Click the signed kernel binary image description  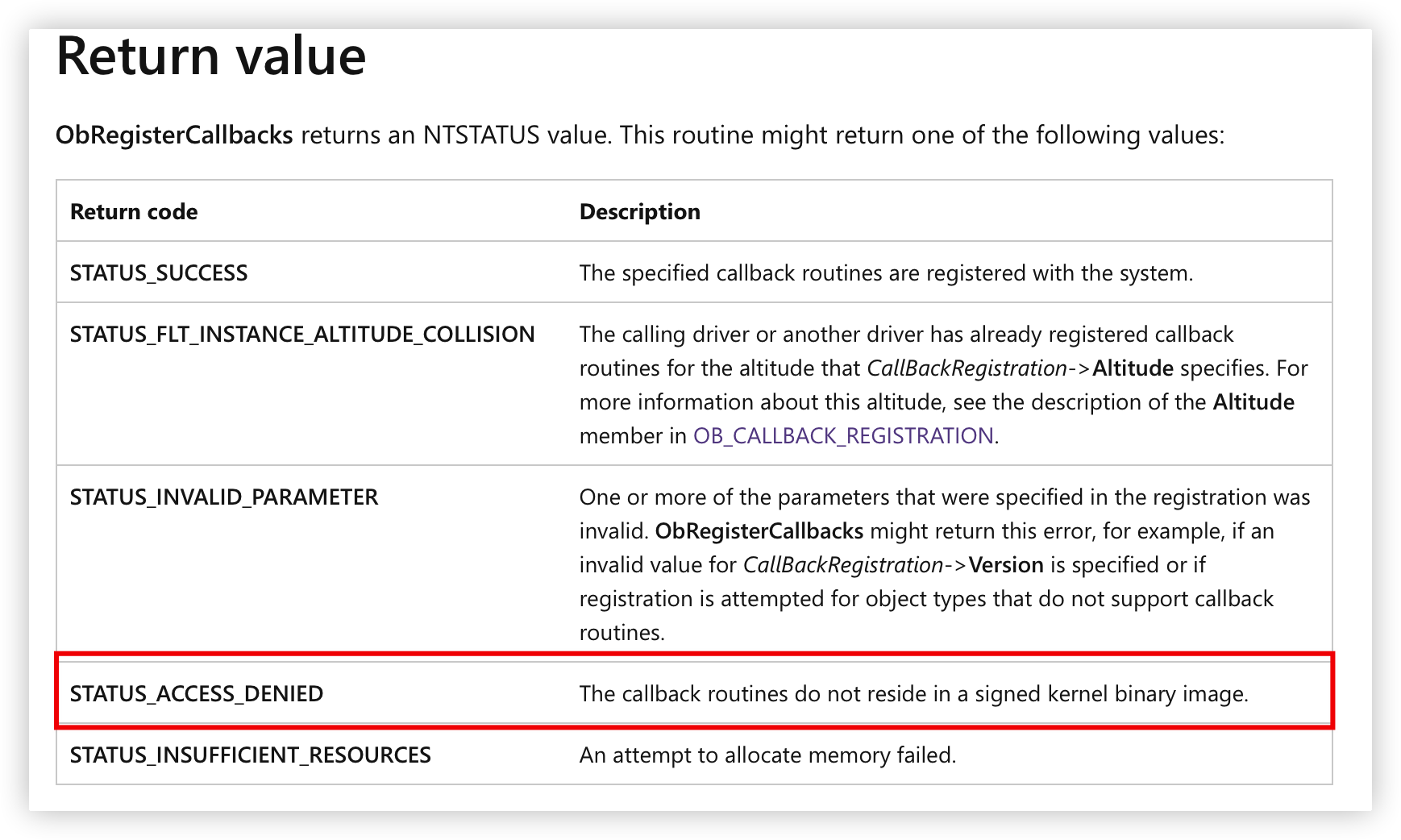click(913, 694)
